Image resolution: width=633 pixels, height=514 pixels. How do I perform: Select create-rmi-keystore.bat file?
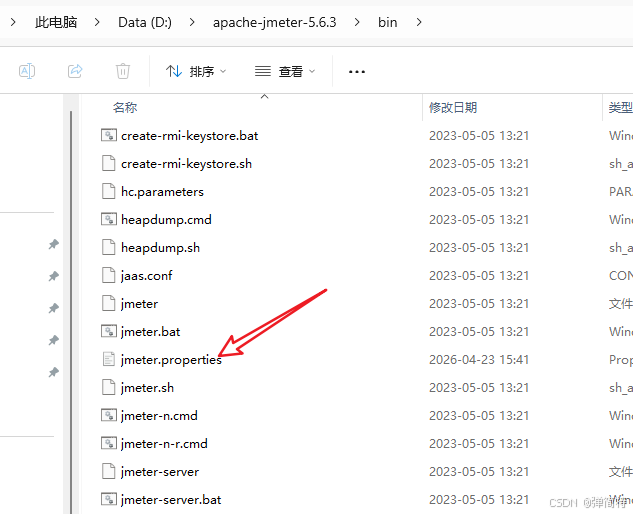(189, 136)
